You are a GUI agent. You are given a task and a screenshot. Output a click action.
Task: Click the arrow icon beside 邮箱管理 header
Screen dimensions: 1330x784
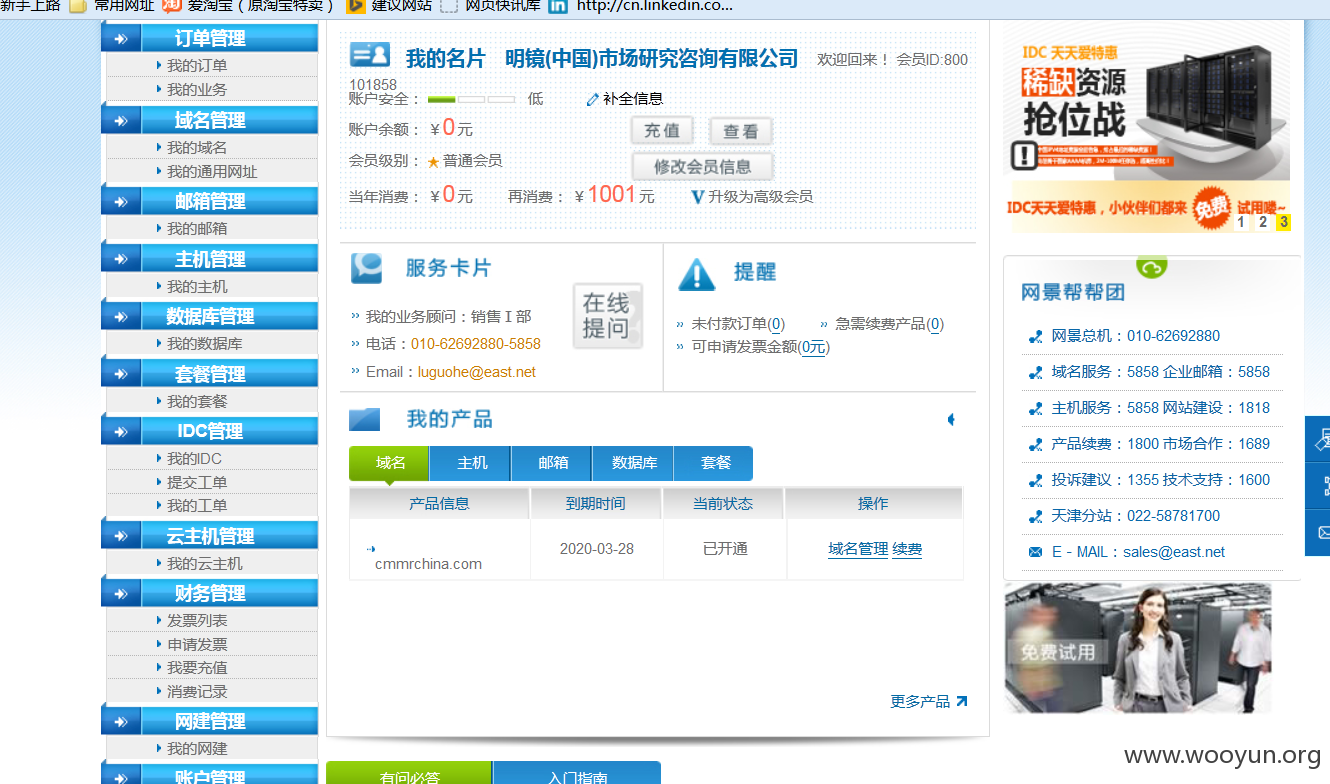pos(121,202)
